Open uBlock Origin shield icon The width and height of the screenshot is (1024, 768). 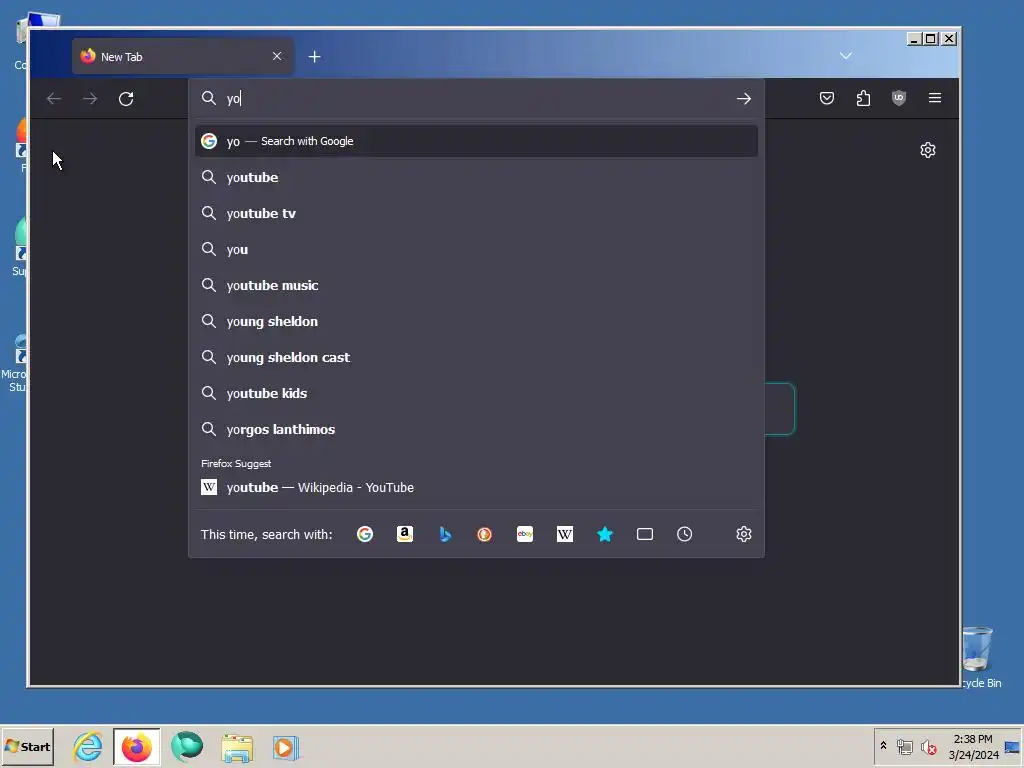coord(899,98)
